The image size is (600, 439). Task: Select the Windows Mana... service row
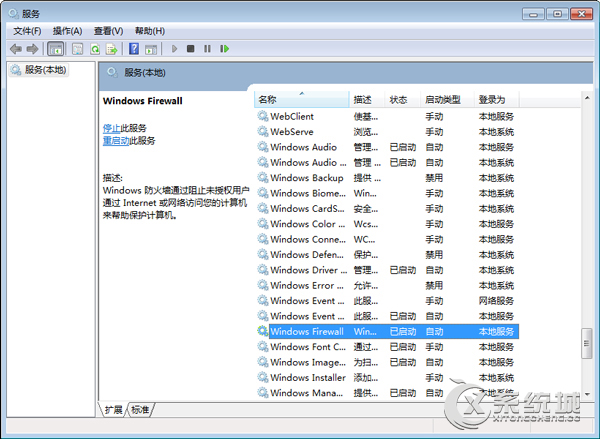[x=387, y=393]
